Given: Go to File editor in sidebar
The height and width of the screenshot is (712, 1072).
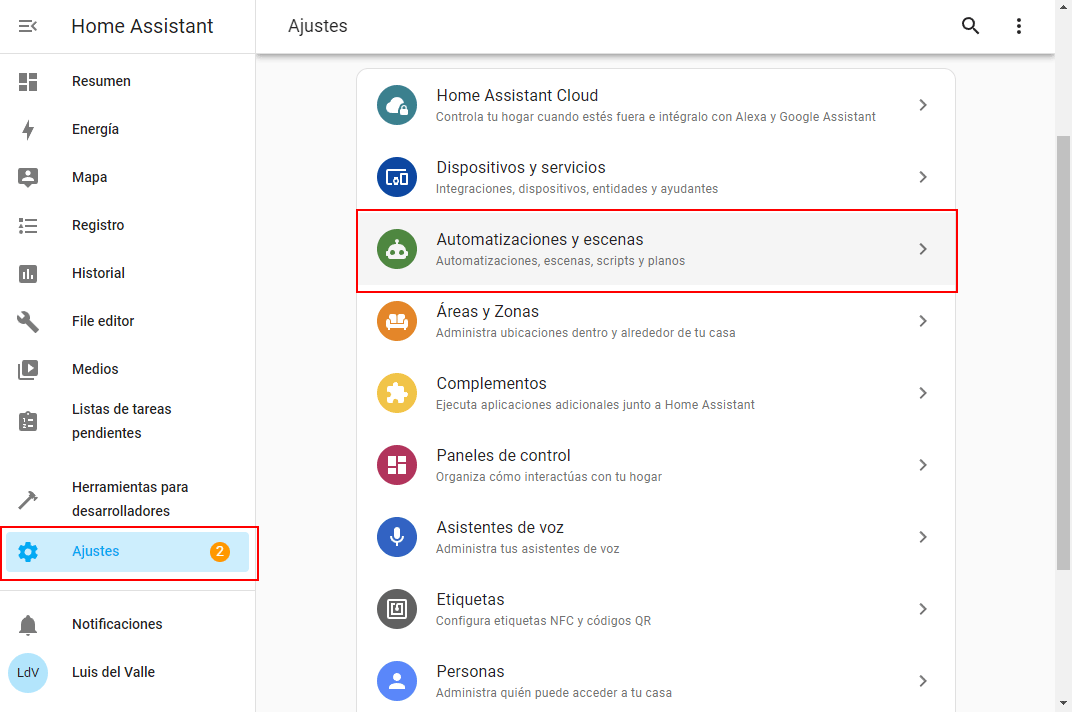Looking at the screenshot, I should click(x=103, y=321).
